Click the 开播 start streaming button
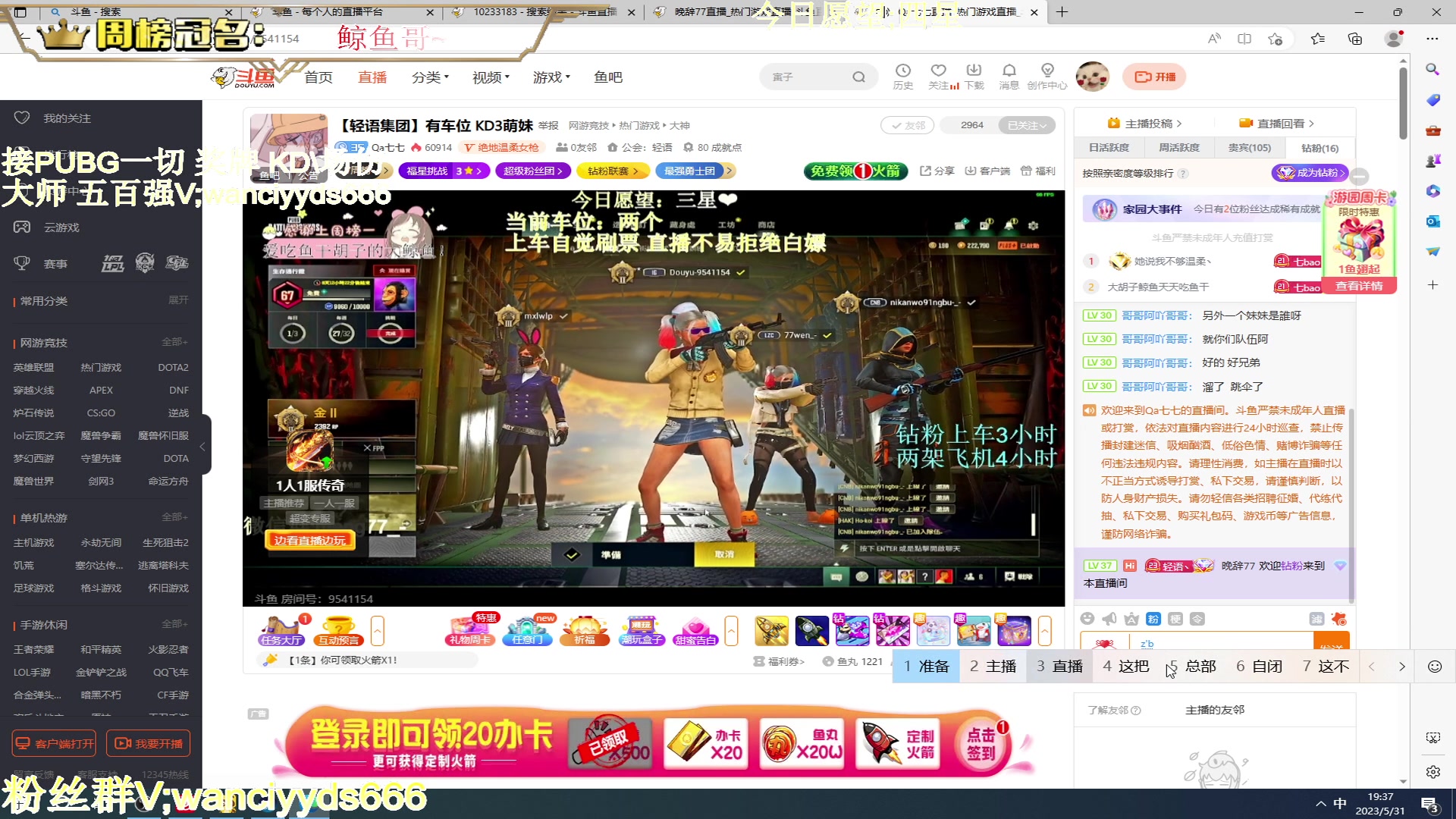Screen dimensions: 1456x819 (1154, 77)
